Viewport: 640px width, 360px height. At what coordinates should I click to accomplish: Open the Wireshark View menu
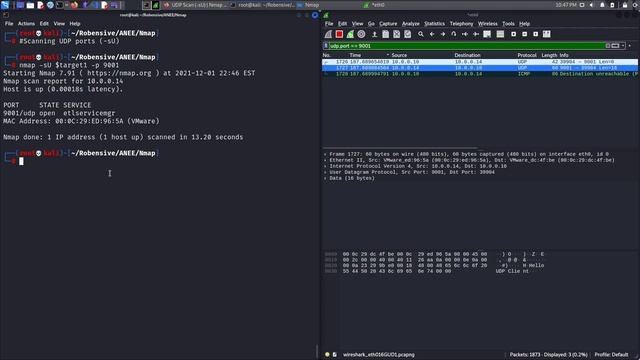(x=358, y=24)
